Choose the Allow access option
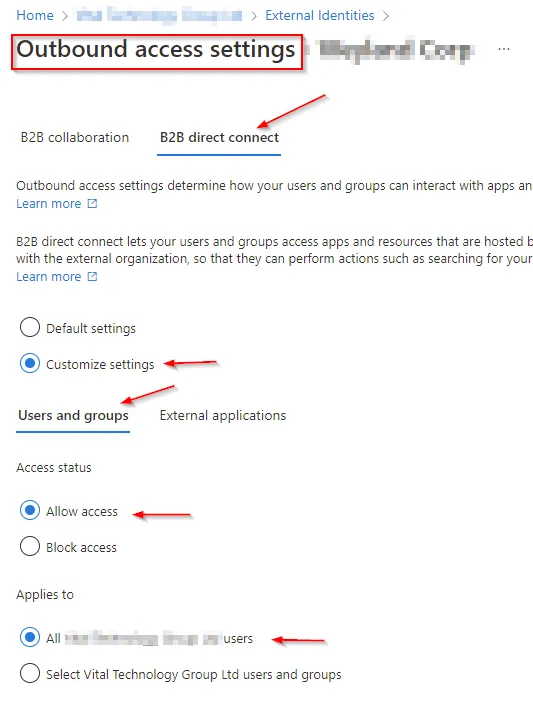Screen dimensions: 533x705 coord(30,511)
